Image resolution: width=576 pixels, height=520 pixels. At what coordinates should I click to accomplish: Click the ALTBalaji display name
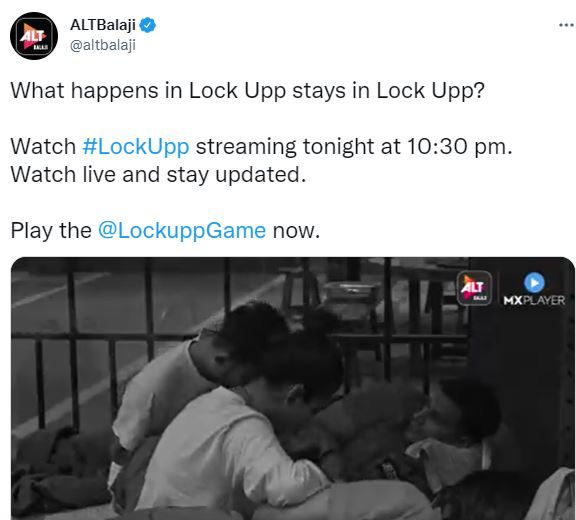click(103, 25)
